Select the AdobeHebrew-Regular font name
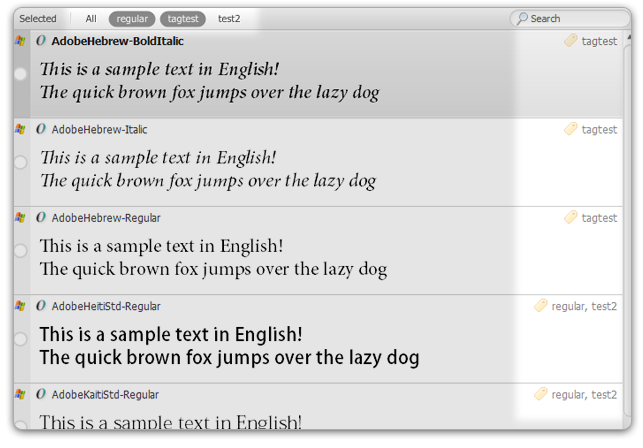This screenshot has width=643, height=448. tap(106, 218)
